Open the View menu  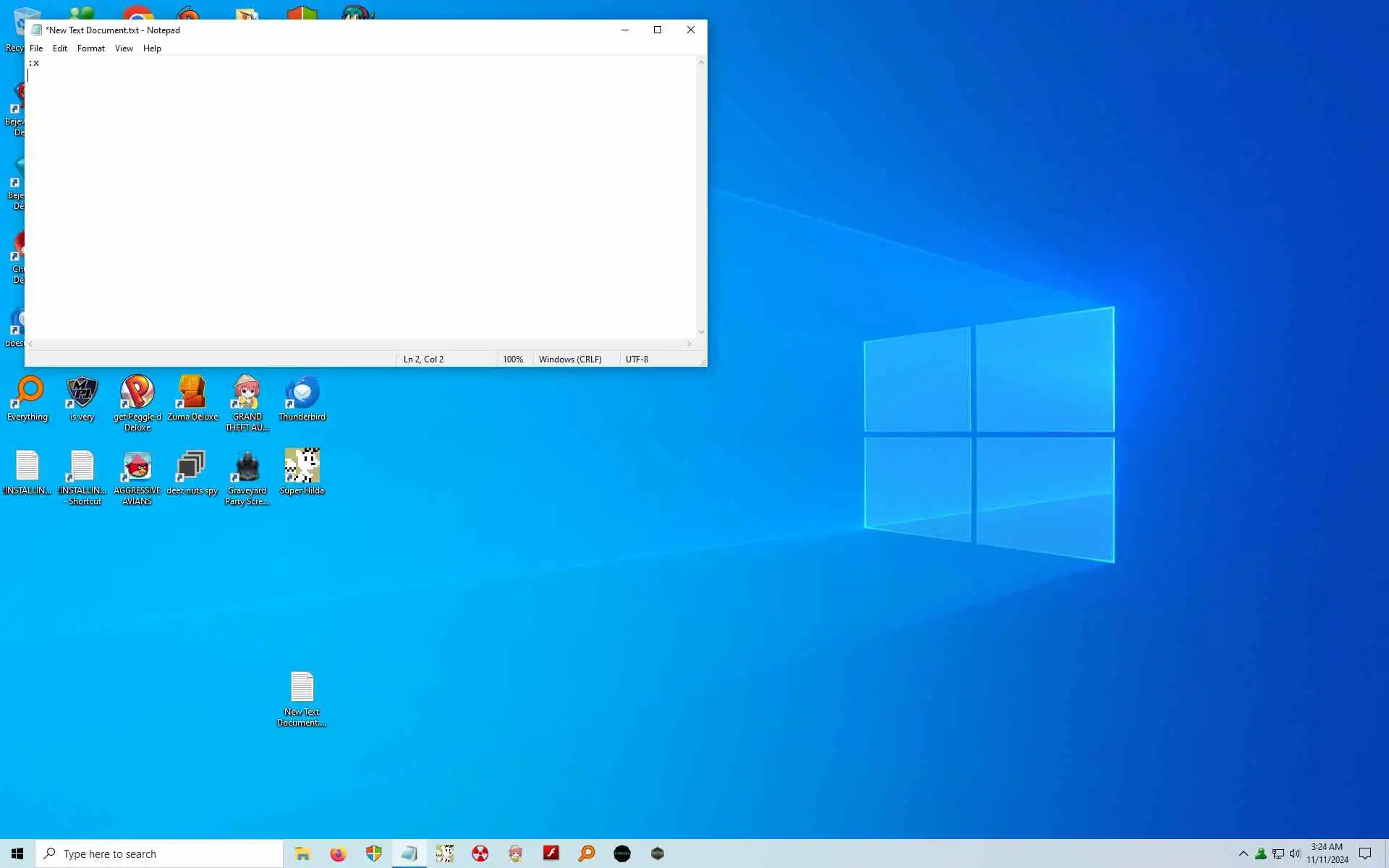(x=124, y=48)
